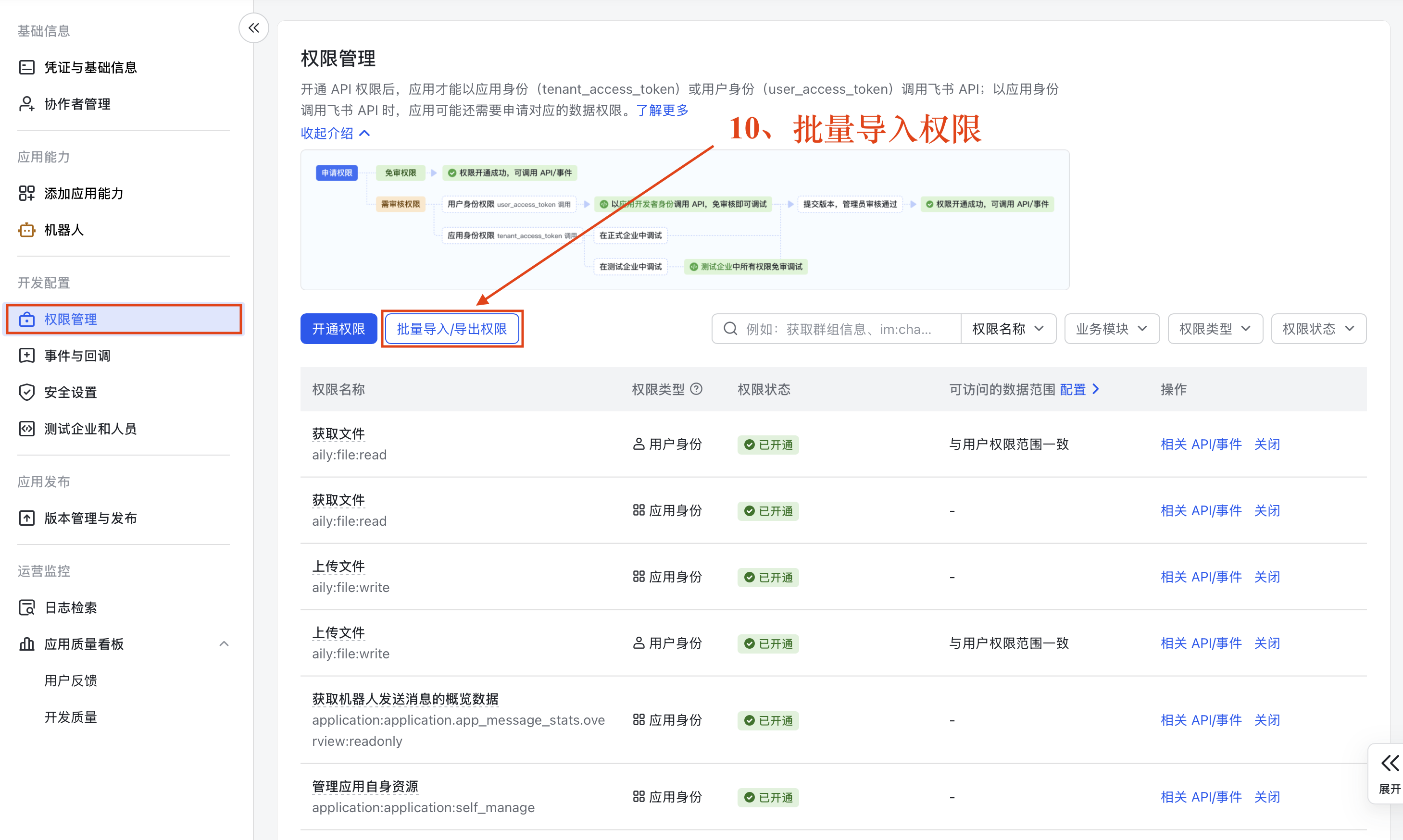Open the 权限状态 filter dropdown
The image size is (1403, 840).
1318,329
